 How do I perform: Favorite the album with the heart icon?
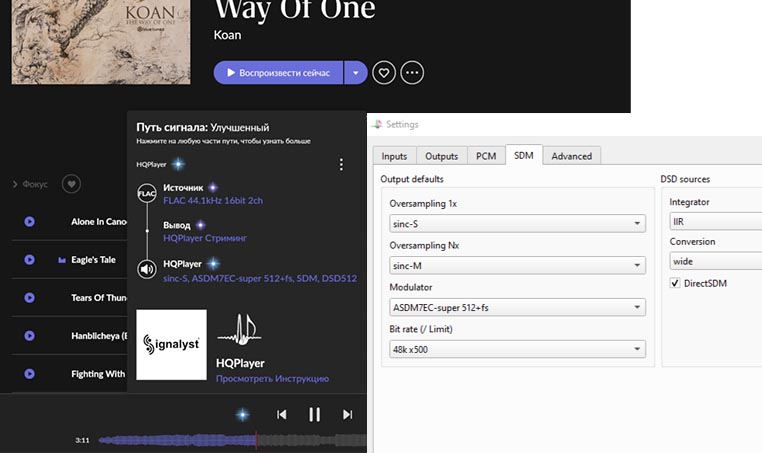(x=384, y=73)
